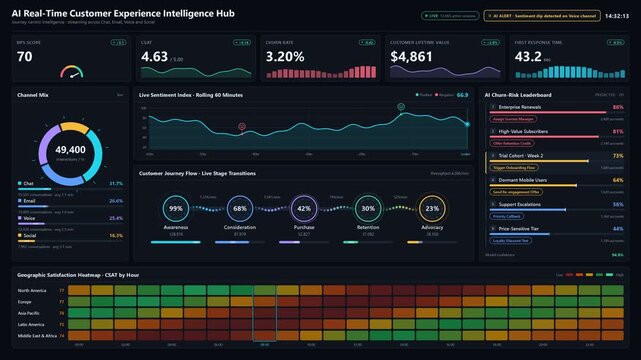Click the Europe heatmap row label
The image size is (641, 360).
tap(25, 302)
